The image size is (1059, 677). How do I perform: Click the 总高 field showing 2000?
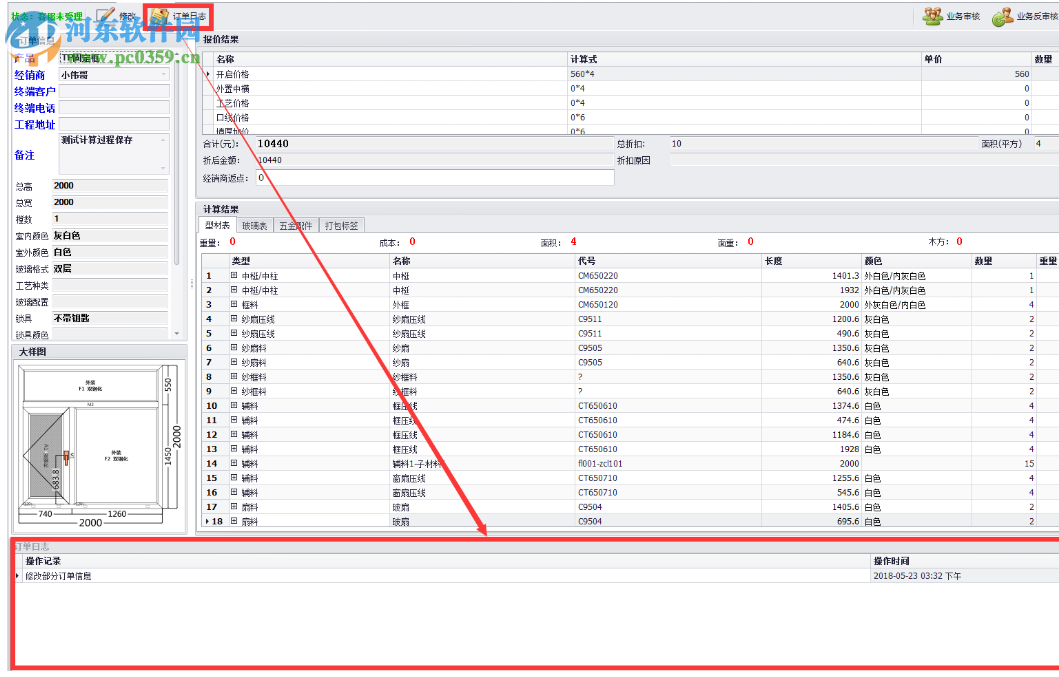tap(109, 186)
